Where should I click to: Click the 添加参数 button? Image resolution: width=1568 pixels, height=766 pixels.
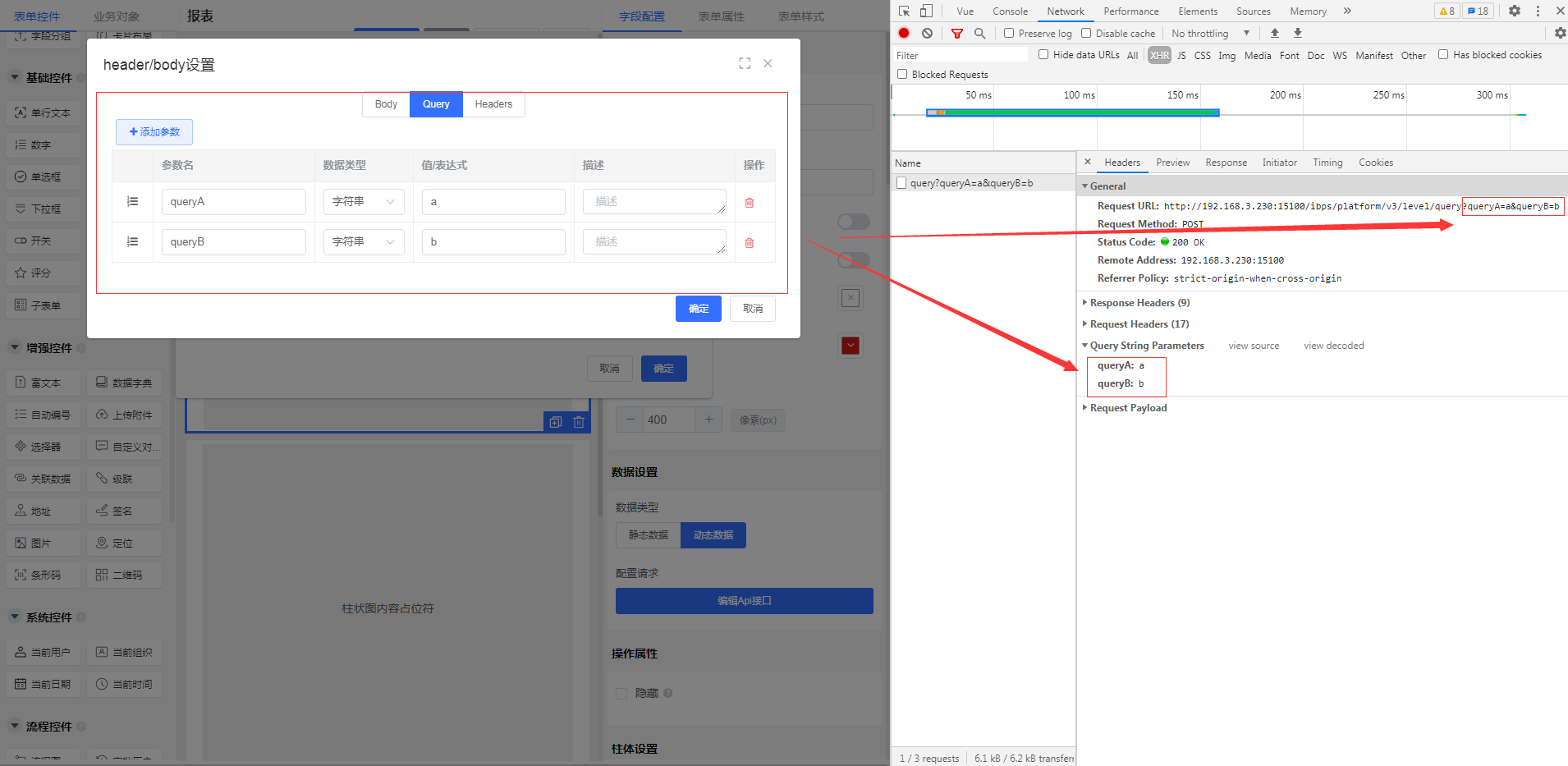[x=154, y=132]
